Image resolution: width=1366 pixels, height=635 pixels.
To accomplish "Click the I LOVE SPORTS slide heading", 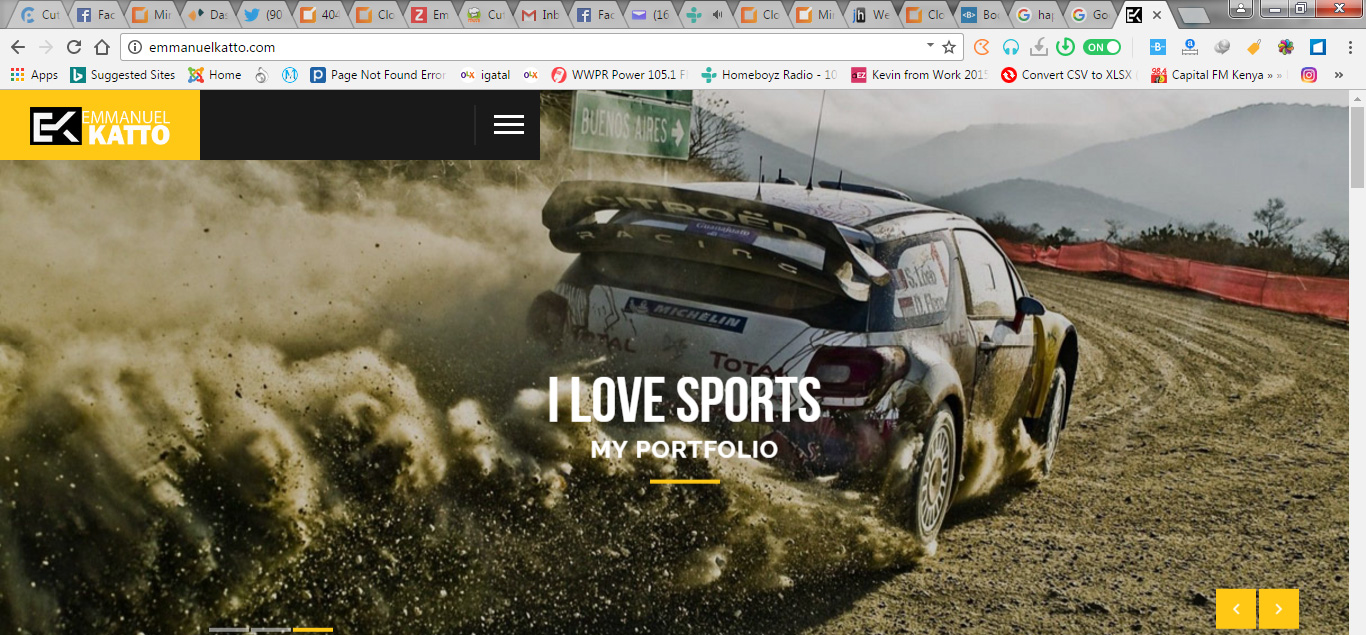I will 684,400.
